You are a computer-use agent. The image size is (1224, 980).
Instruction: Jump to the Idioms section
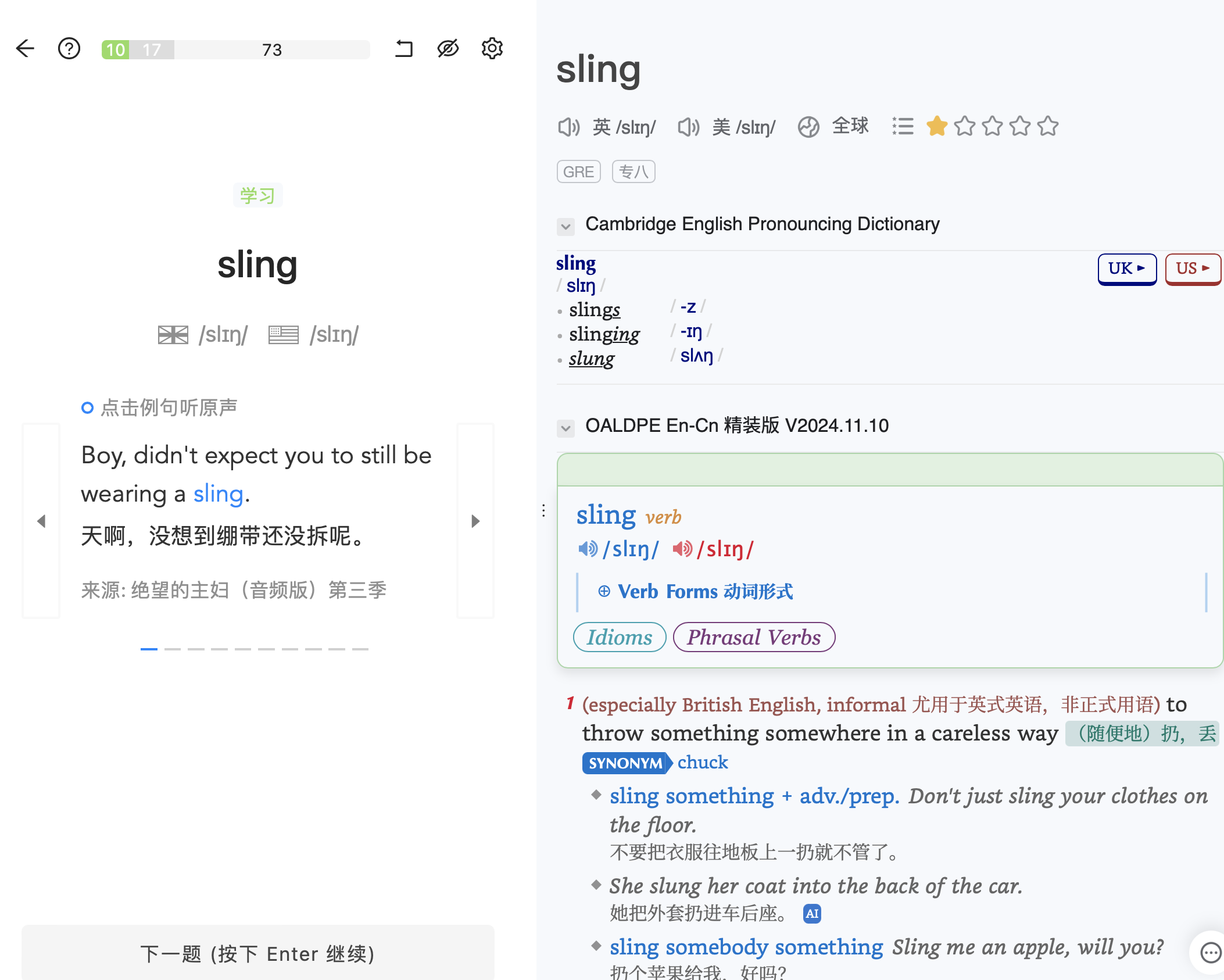click(x=620, y=638)
